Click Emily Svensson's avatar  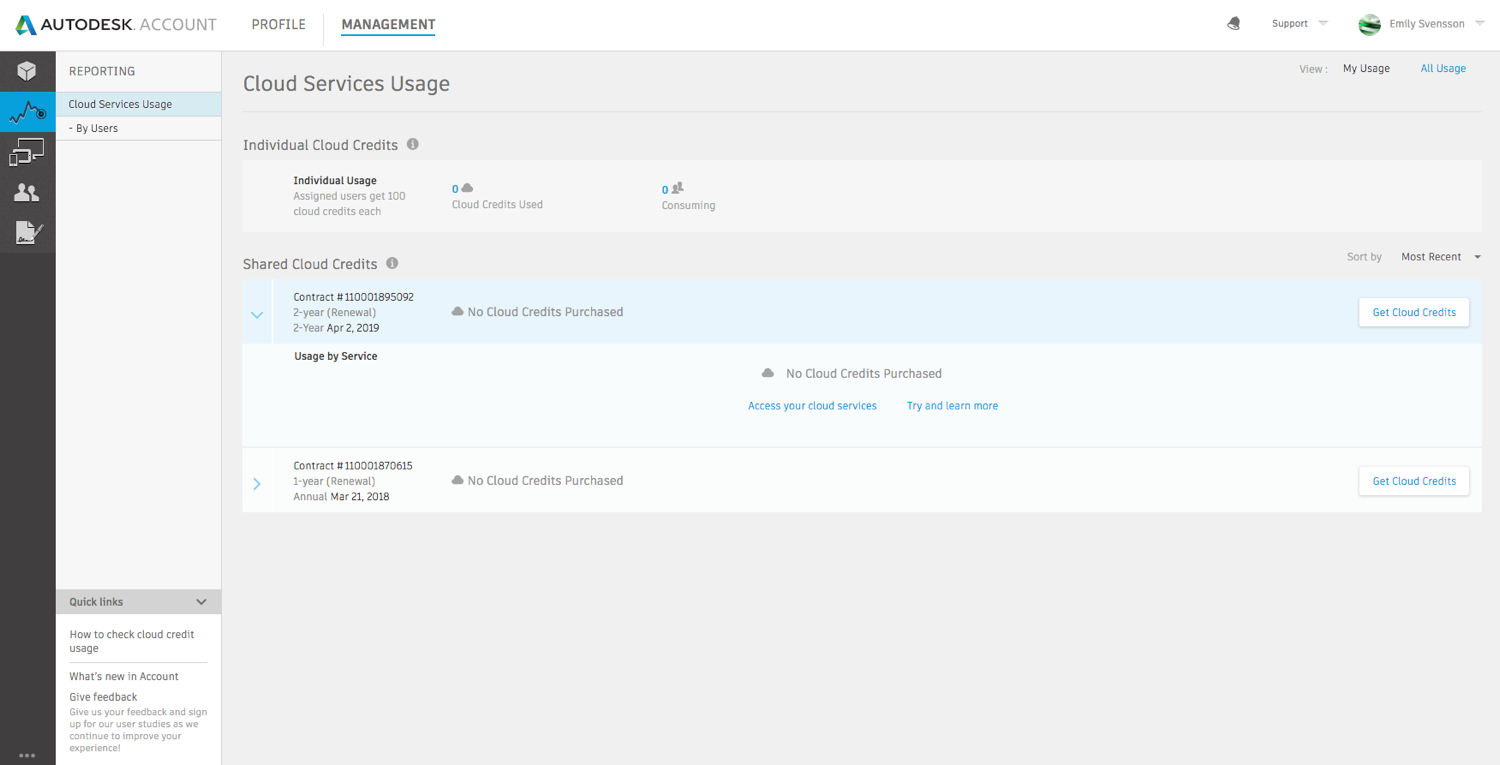(x=1369, y=25)
